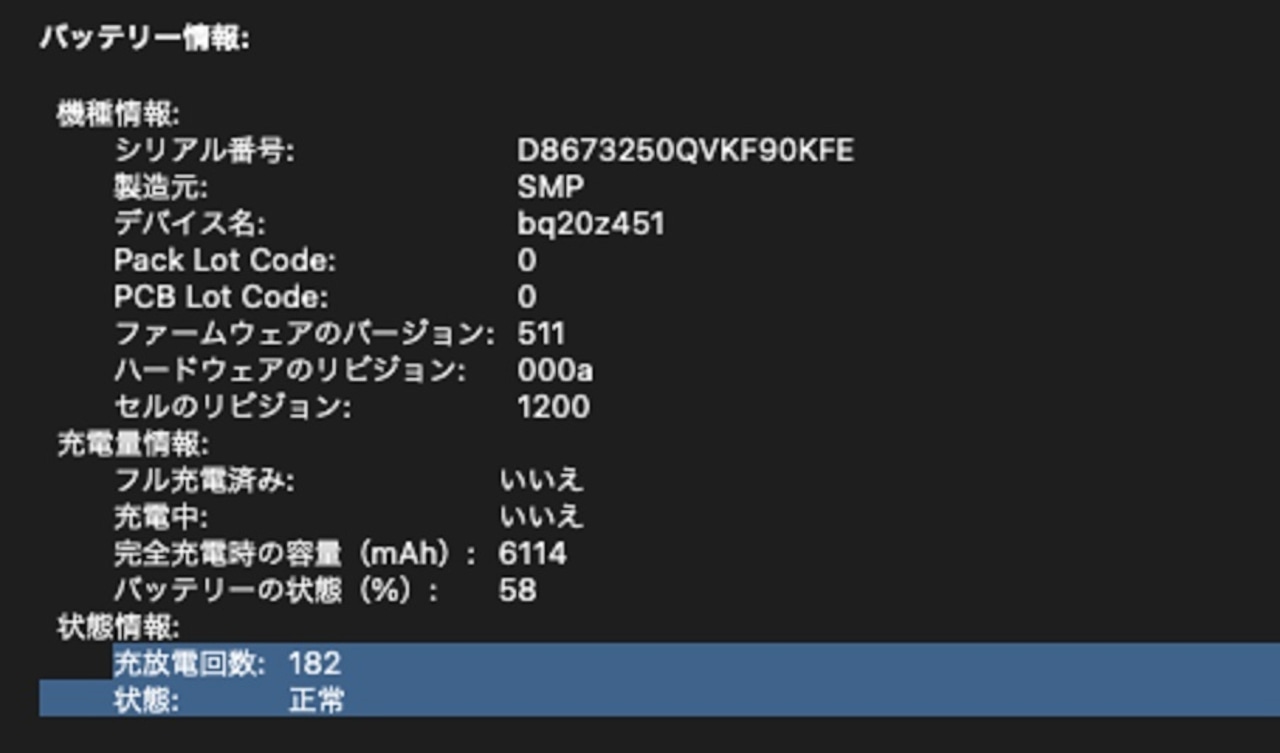Click the 状態情報 section label

(x=118, y=628)
